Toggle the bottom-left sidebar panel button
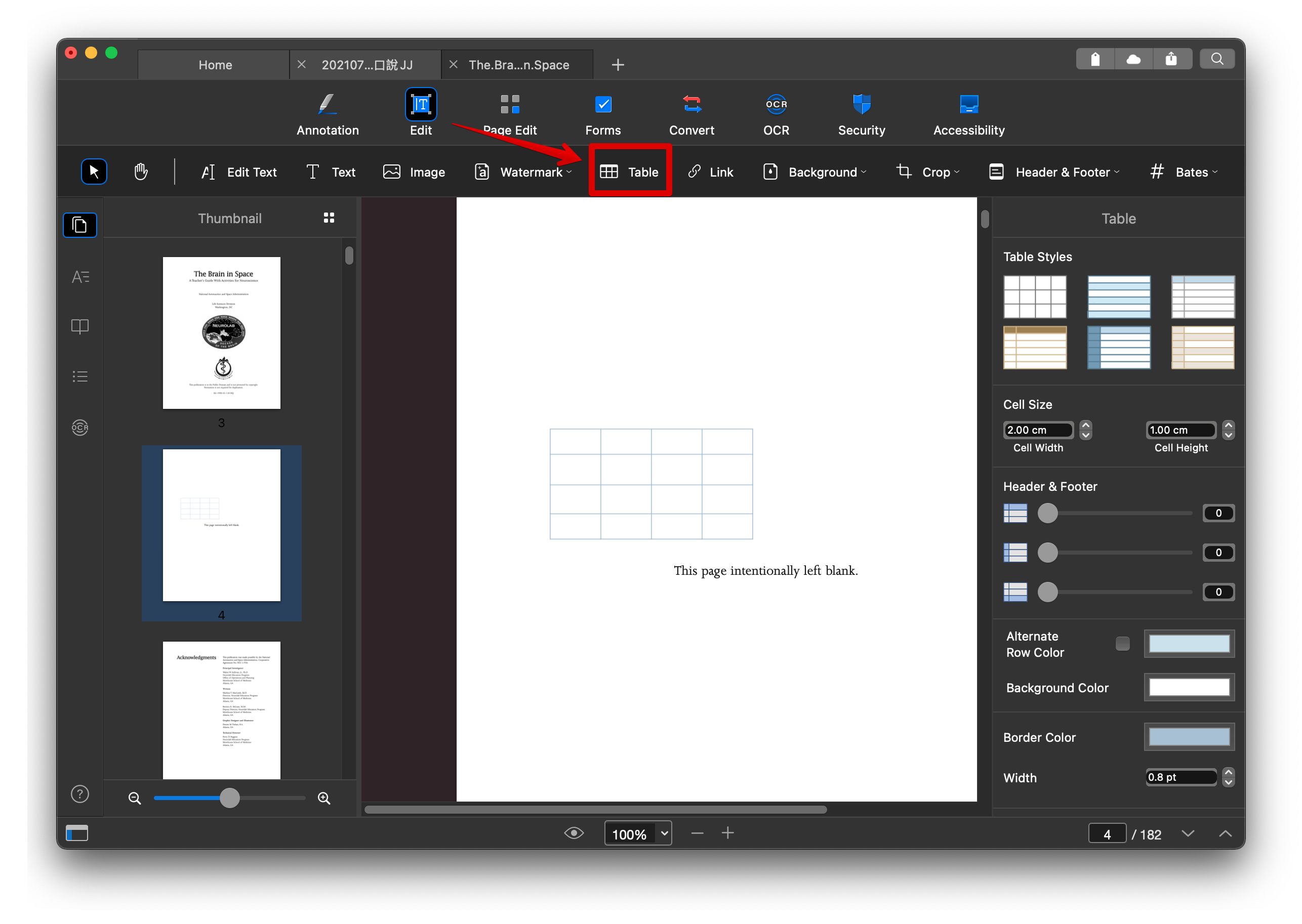This screenshot has width=1302, height=924. (77, 833)
